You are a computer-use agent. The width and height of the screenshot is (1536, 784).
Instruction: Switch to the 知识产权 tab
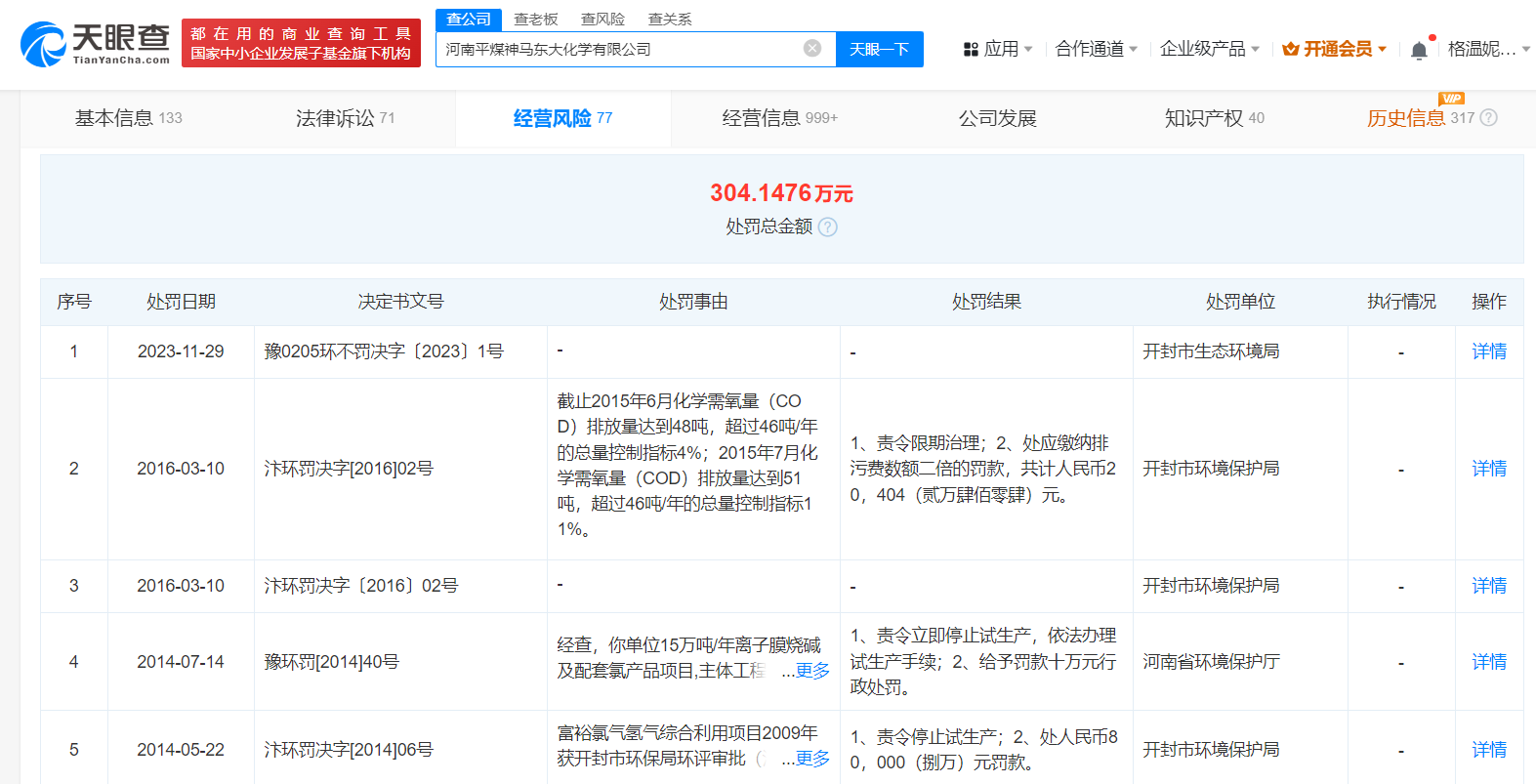pyautogui.click(x=1214, y=118)
